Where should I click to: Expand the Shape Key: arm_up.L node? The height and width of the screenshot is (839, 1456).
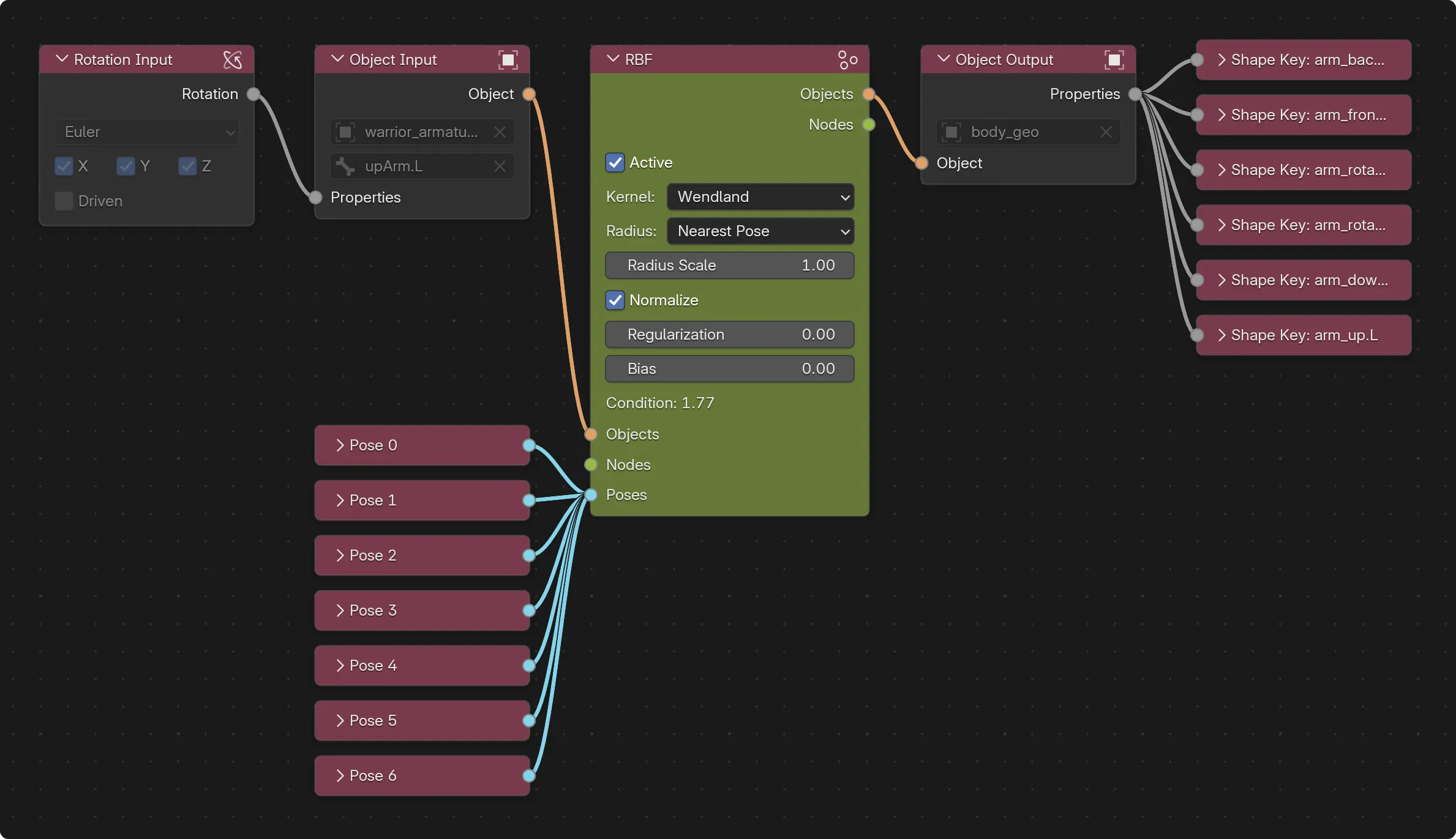pos(1221,335)
